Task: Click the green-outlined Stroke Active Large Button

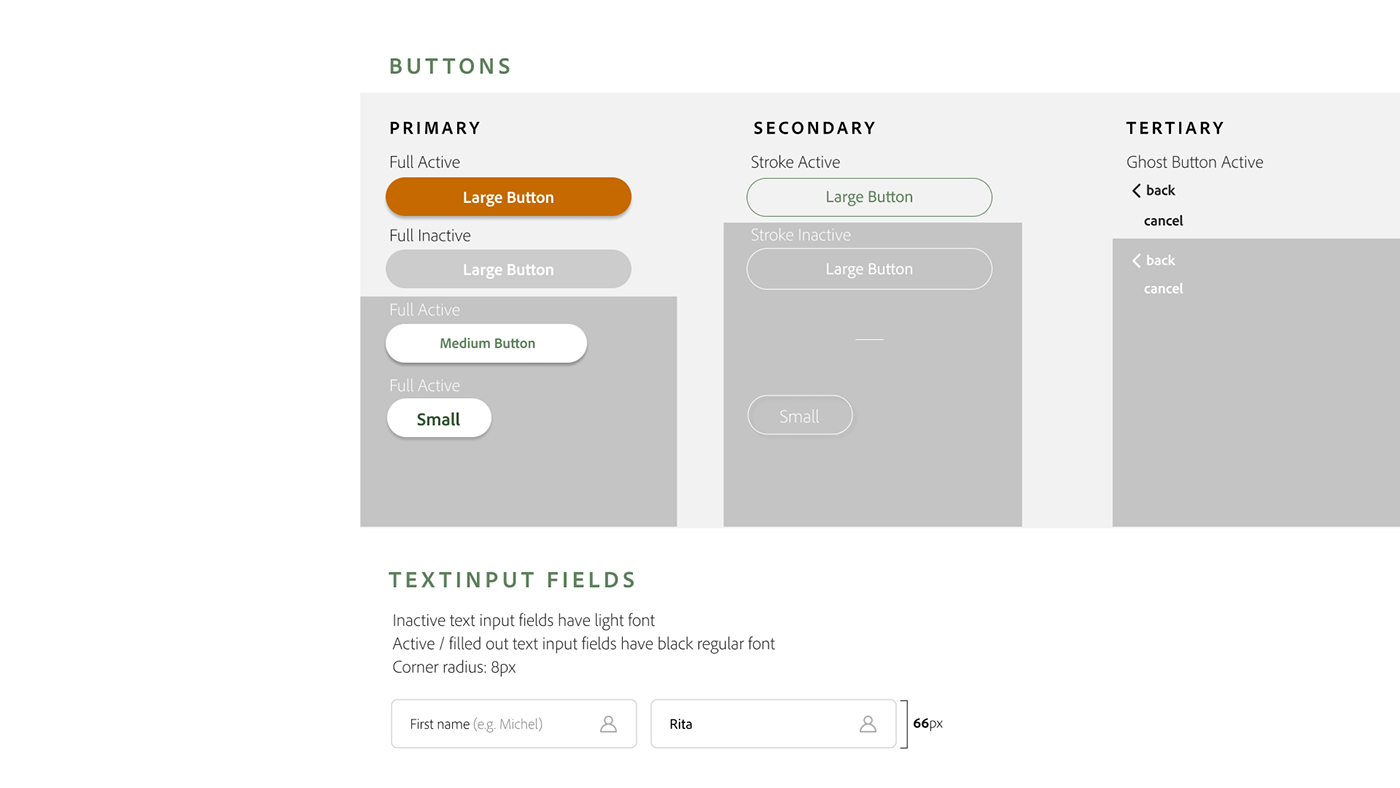Action: [869, 197]
